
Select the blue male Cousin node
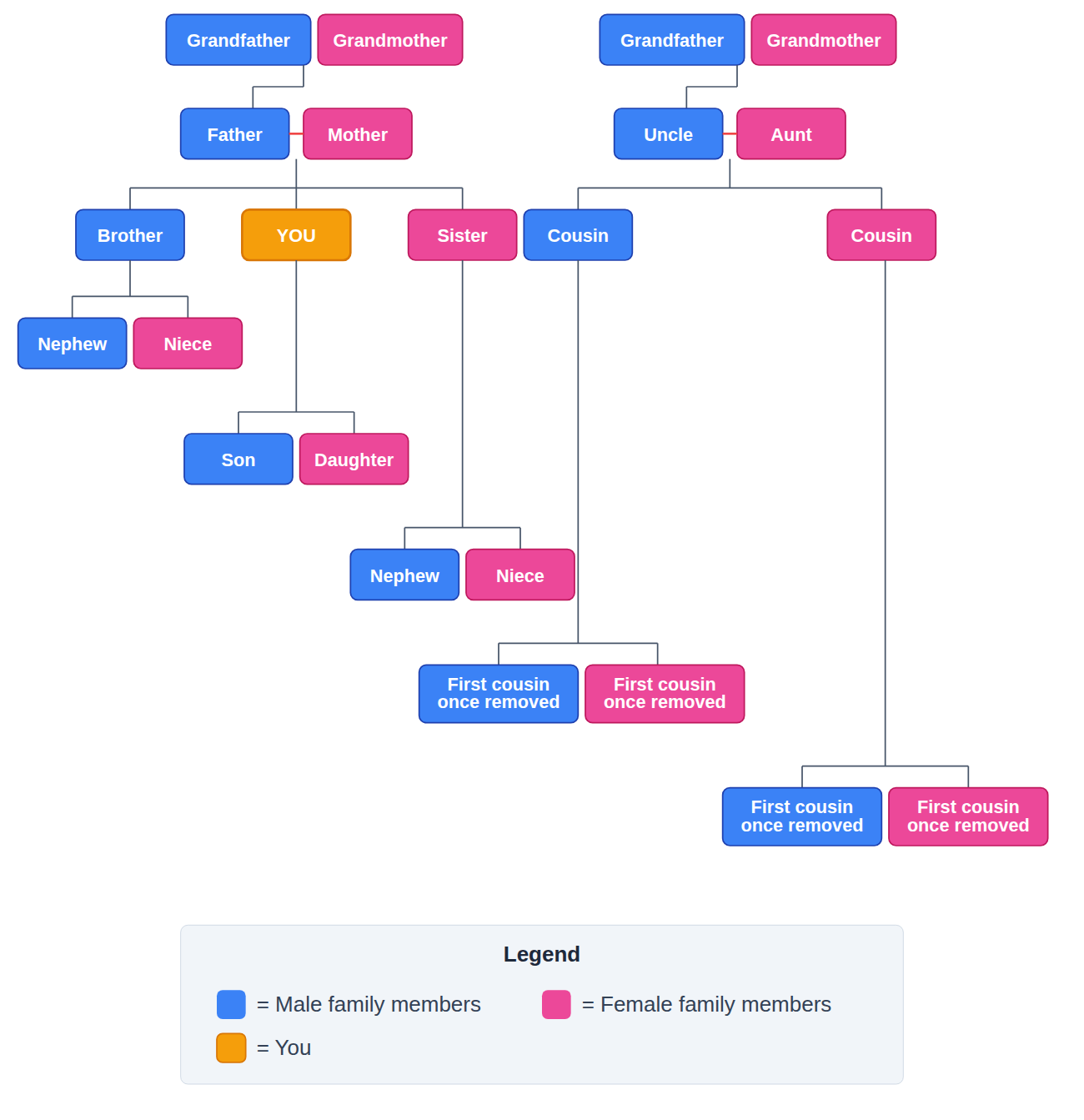tap(578, 235)
